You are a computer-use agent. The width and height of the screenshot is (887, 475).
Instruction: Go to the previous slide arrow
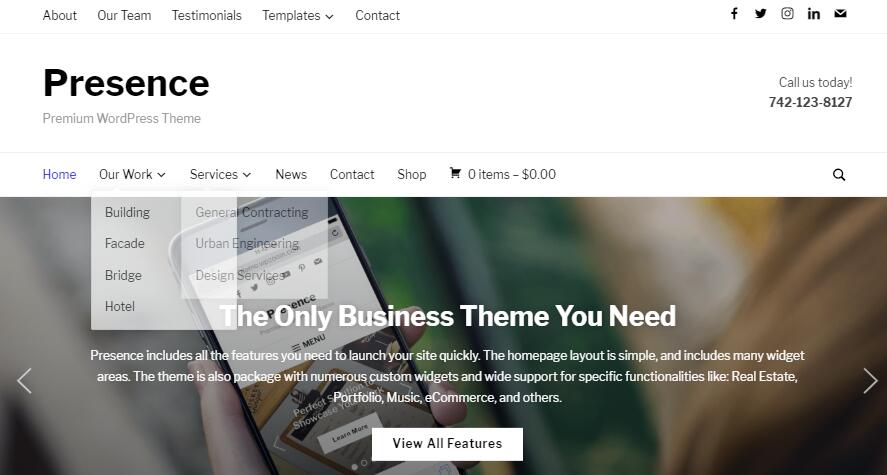24,381
